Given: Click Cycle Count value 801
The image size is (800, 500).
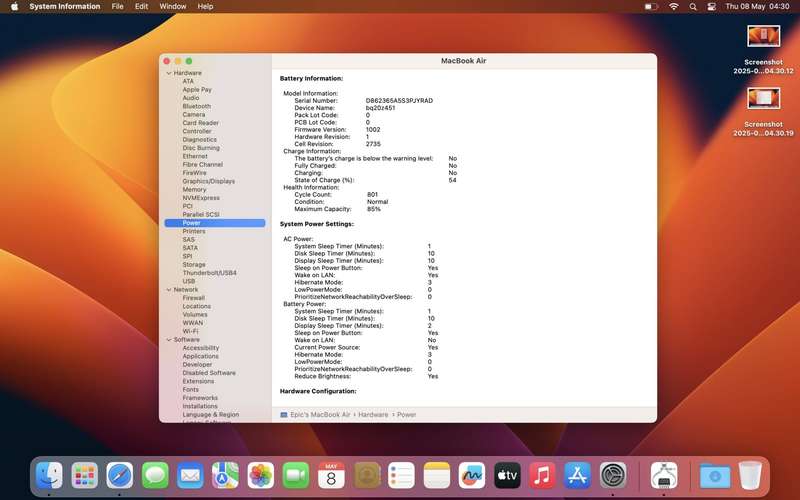Looking at the screenshot, I should pos(372,194).
